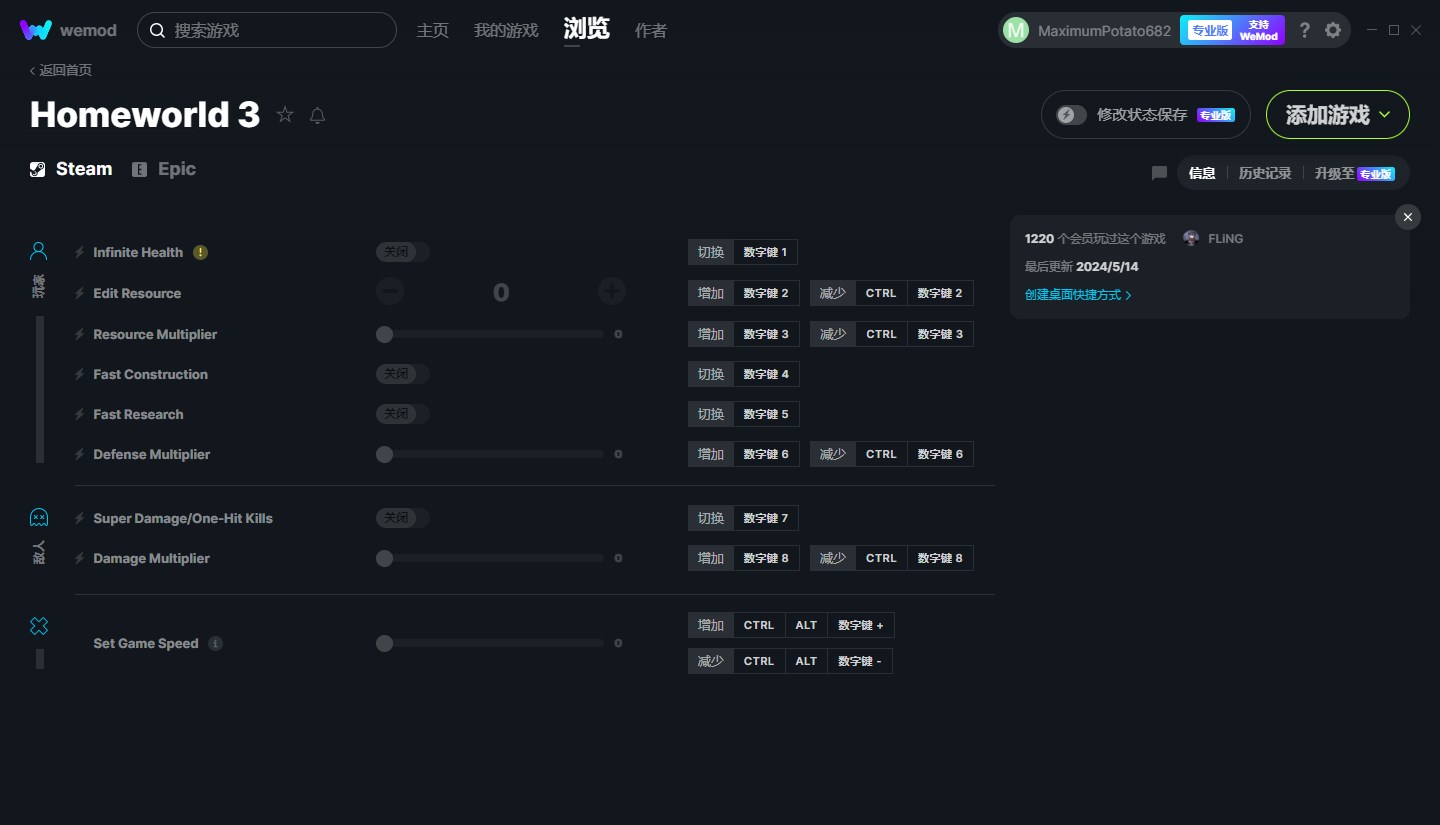Click the Pro version badge button

coord(1209,30)
